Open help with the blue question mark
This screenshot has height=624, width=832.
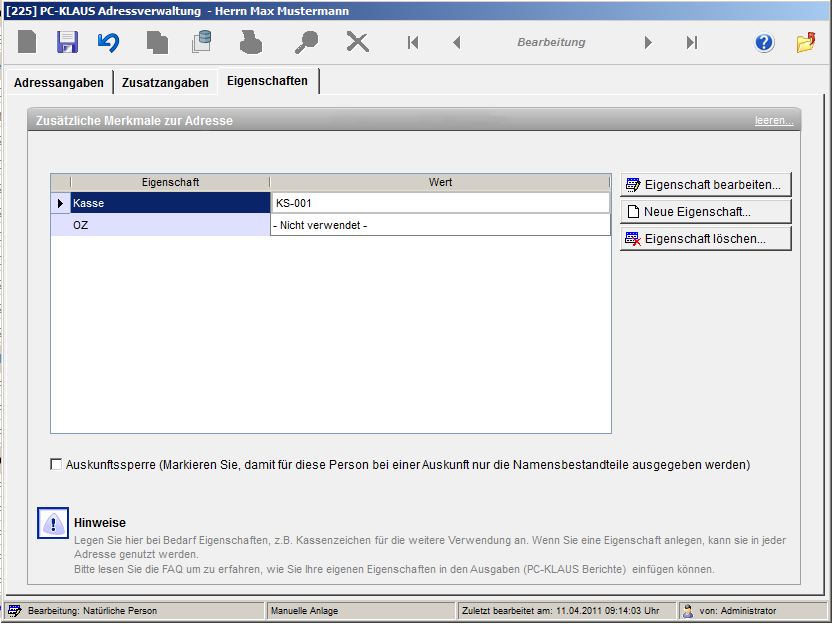click(764, 42)
